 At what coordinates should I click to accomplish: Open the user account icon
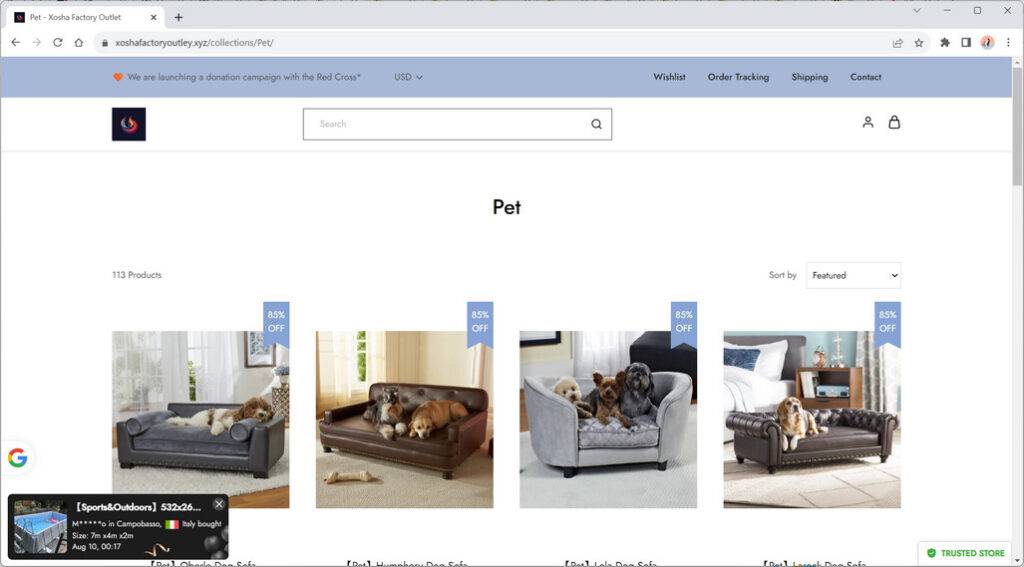tap(868, 122)
